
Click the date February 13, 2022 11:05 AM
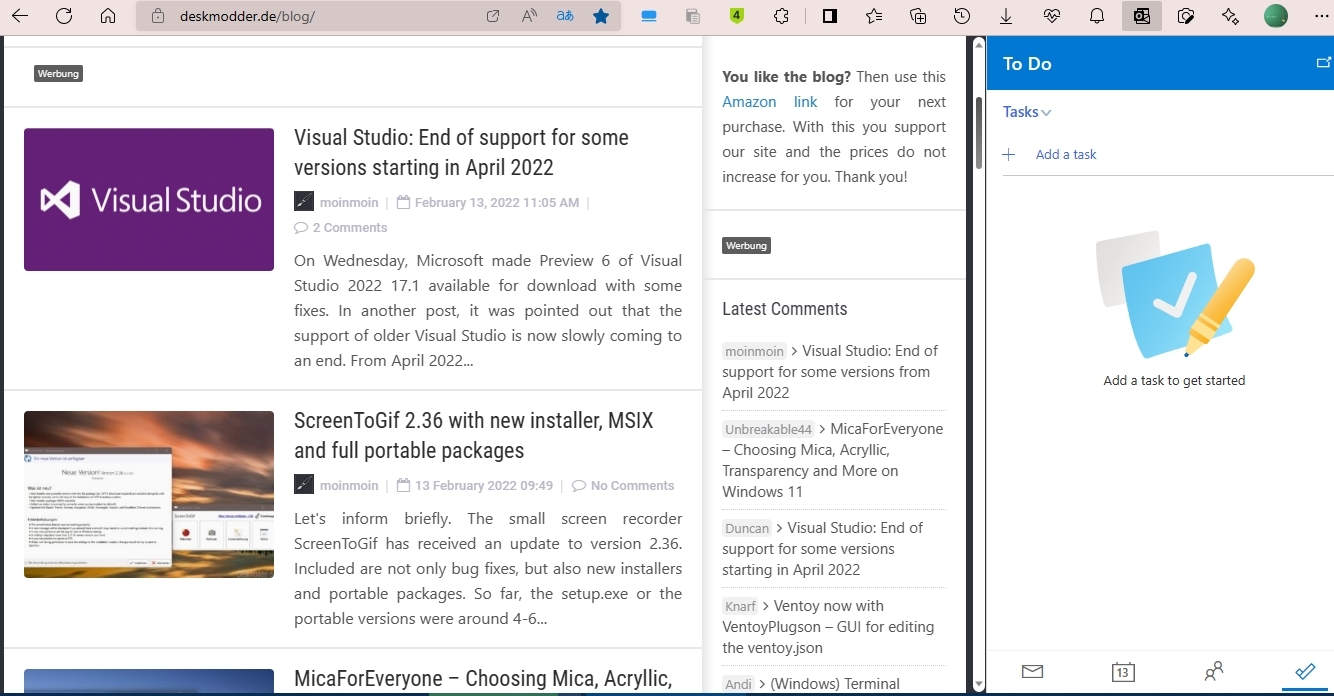[497, 202]
